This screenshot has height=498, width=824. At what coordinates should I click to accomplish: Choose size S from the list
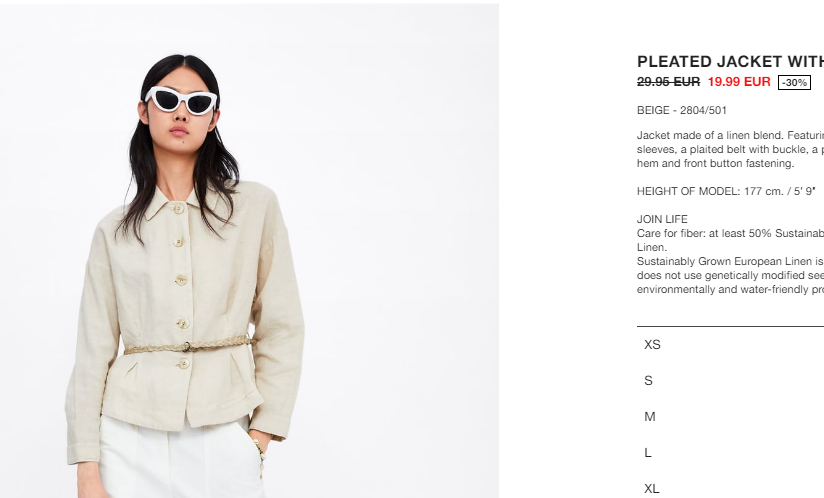point(730,380)
